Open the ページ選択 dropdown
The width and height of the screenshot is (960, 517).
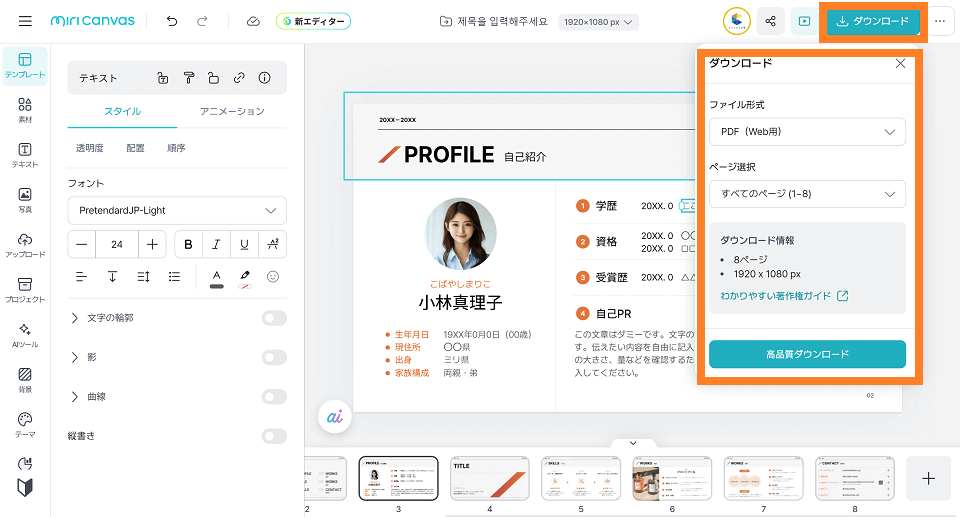pyautogui.click(x=807, y=194)
